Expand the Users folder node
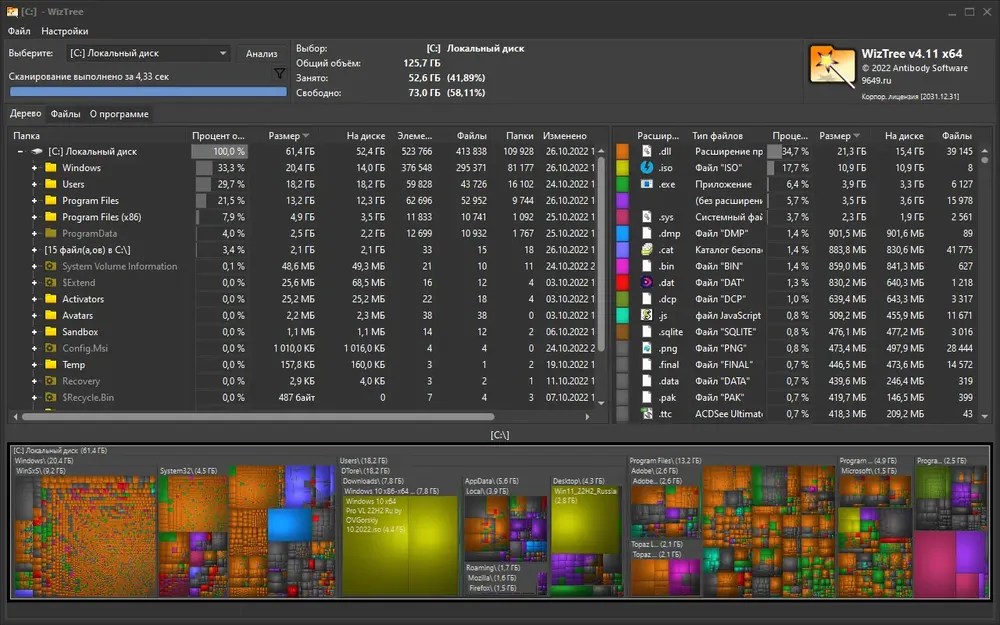Screen dimensions: 1000x625 [34, 184]
